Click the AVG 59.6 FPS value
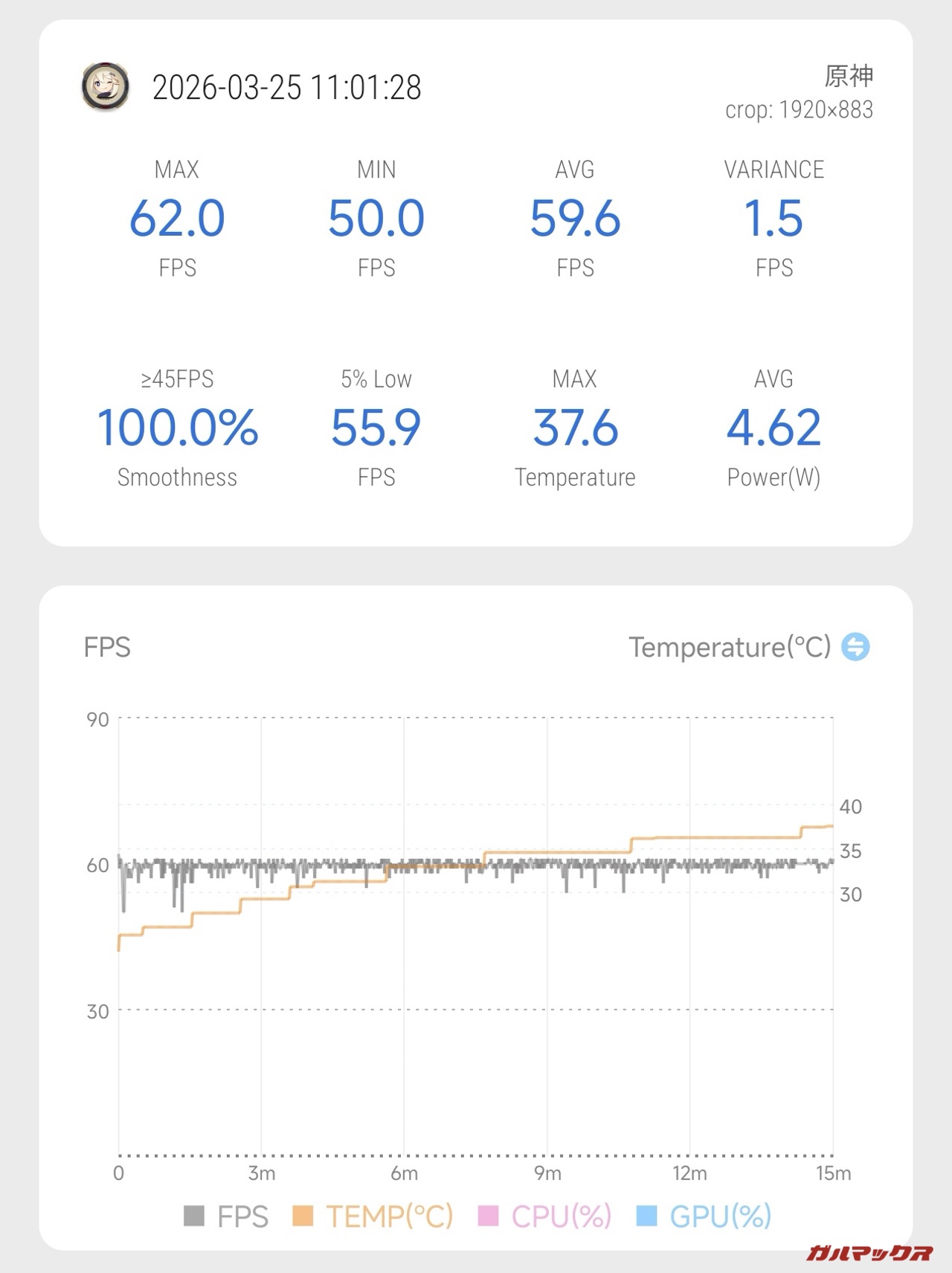 pyautogui.click(x=575, y=219)
